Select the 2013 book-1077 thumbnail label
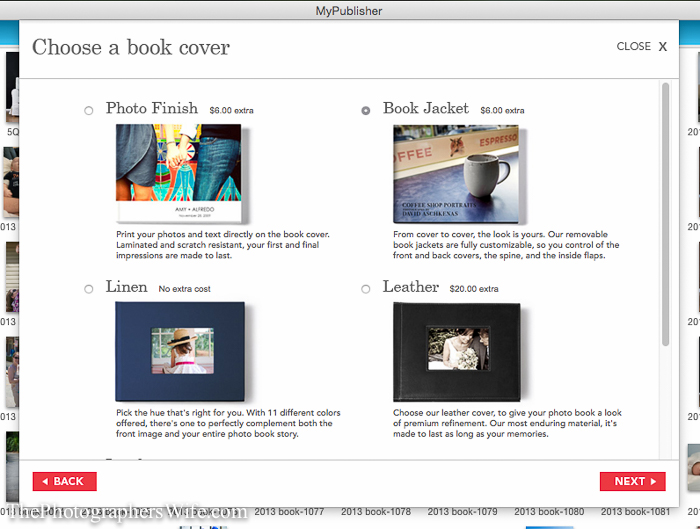Viewport: 700px width, 529px height. pos(289,512)
